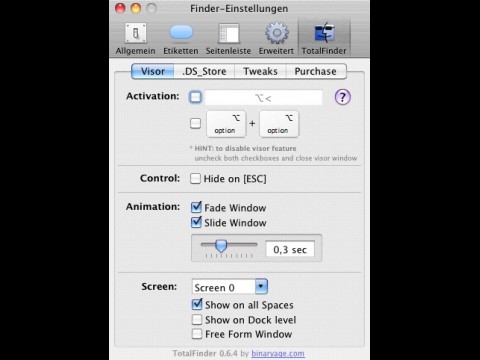Open the Screen 0 dropdown
Image resolution: width=480 pixels, height=360 pixels.
pos(230,287)
